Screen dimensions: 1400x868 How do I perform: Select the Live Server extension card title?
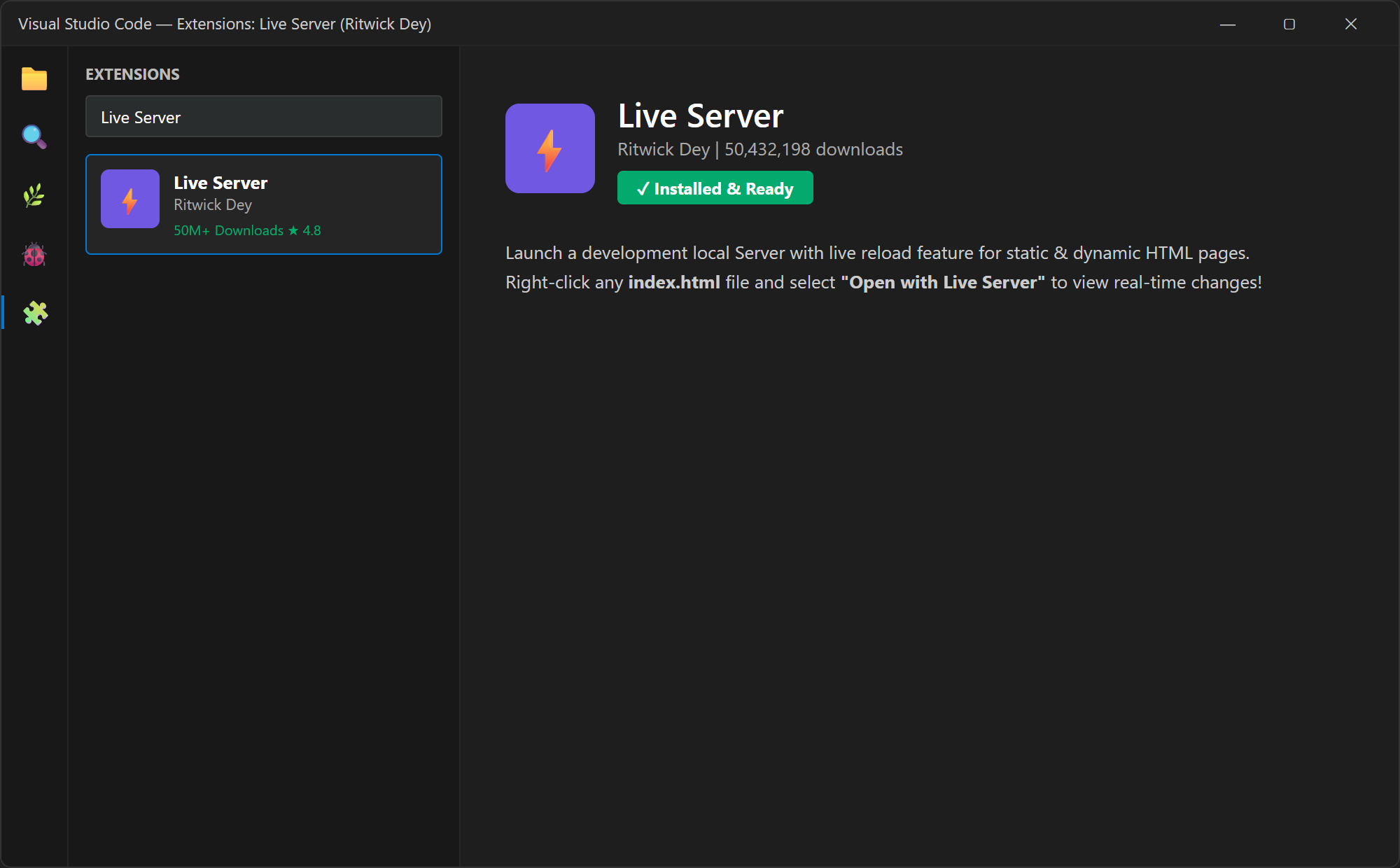(220, 183)
